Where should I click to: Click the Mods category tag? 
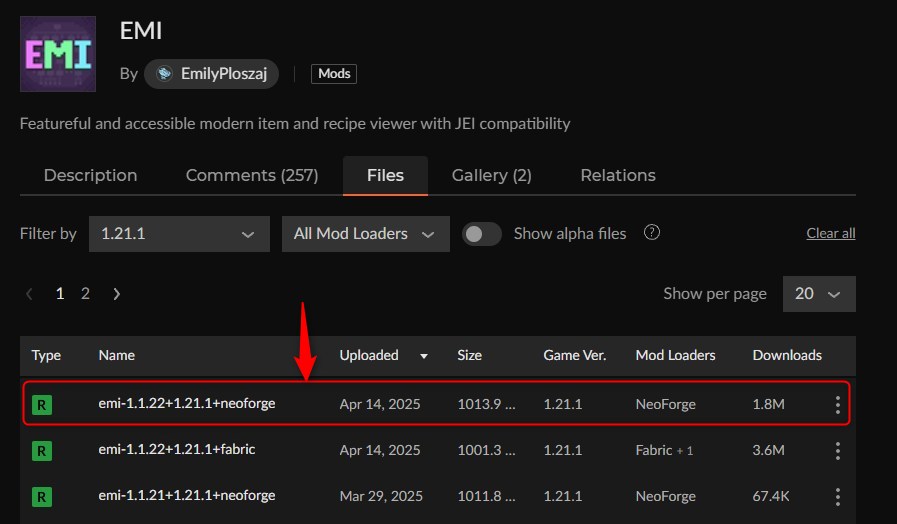point(334,74)
